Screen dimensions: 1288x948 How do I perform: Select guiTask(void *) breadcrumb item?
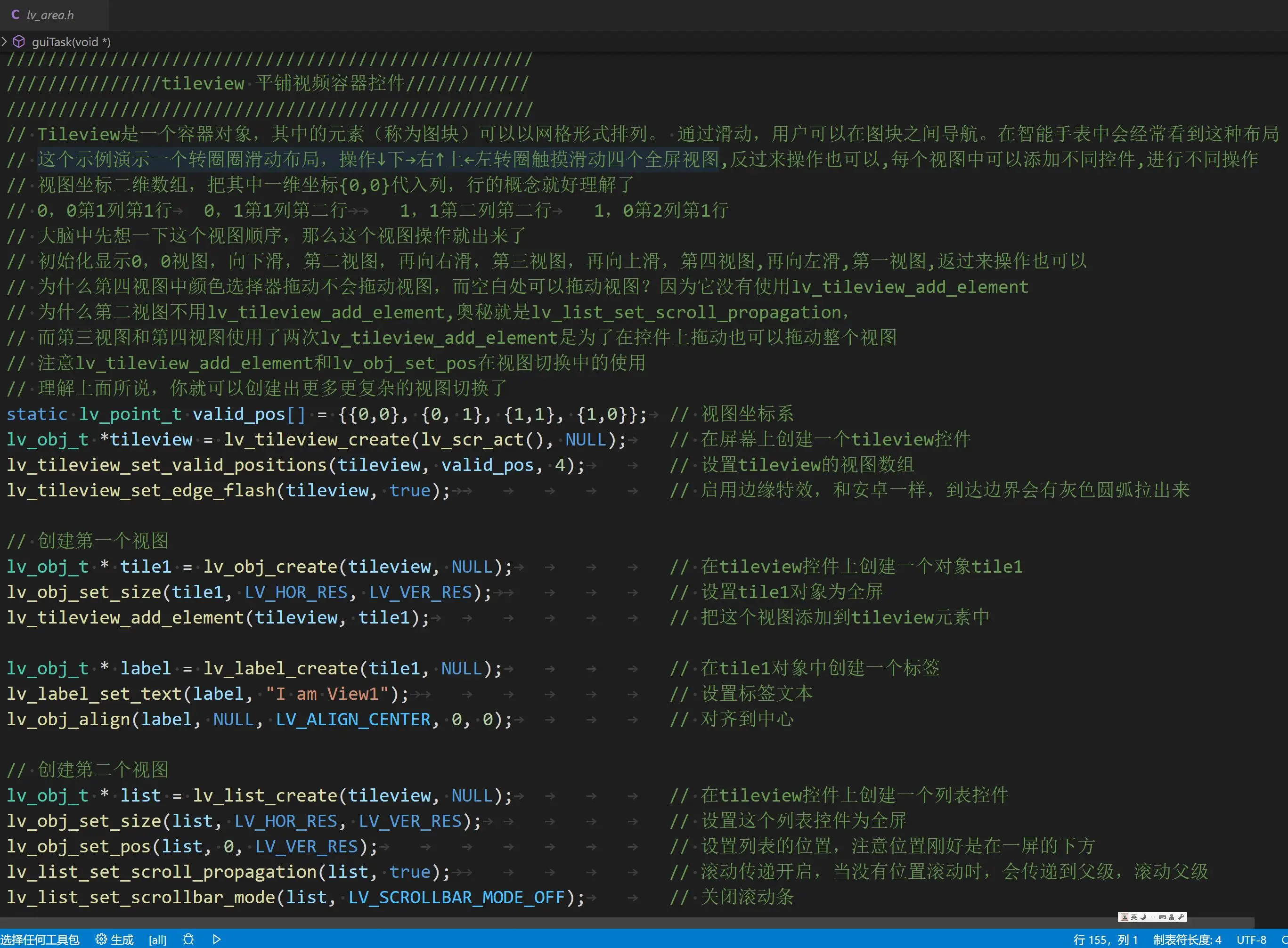pos(71,42)
